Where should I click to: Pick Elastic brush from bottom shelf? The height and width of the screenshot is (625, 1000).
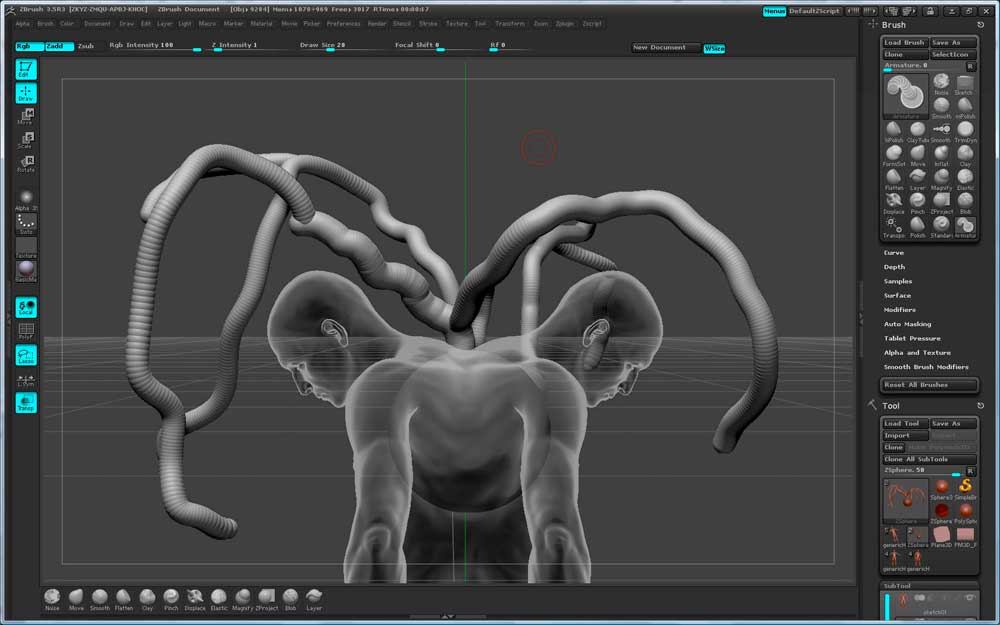point(219,599)
